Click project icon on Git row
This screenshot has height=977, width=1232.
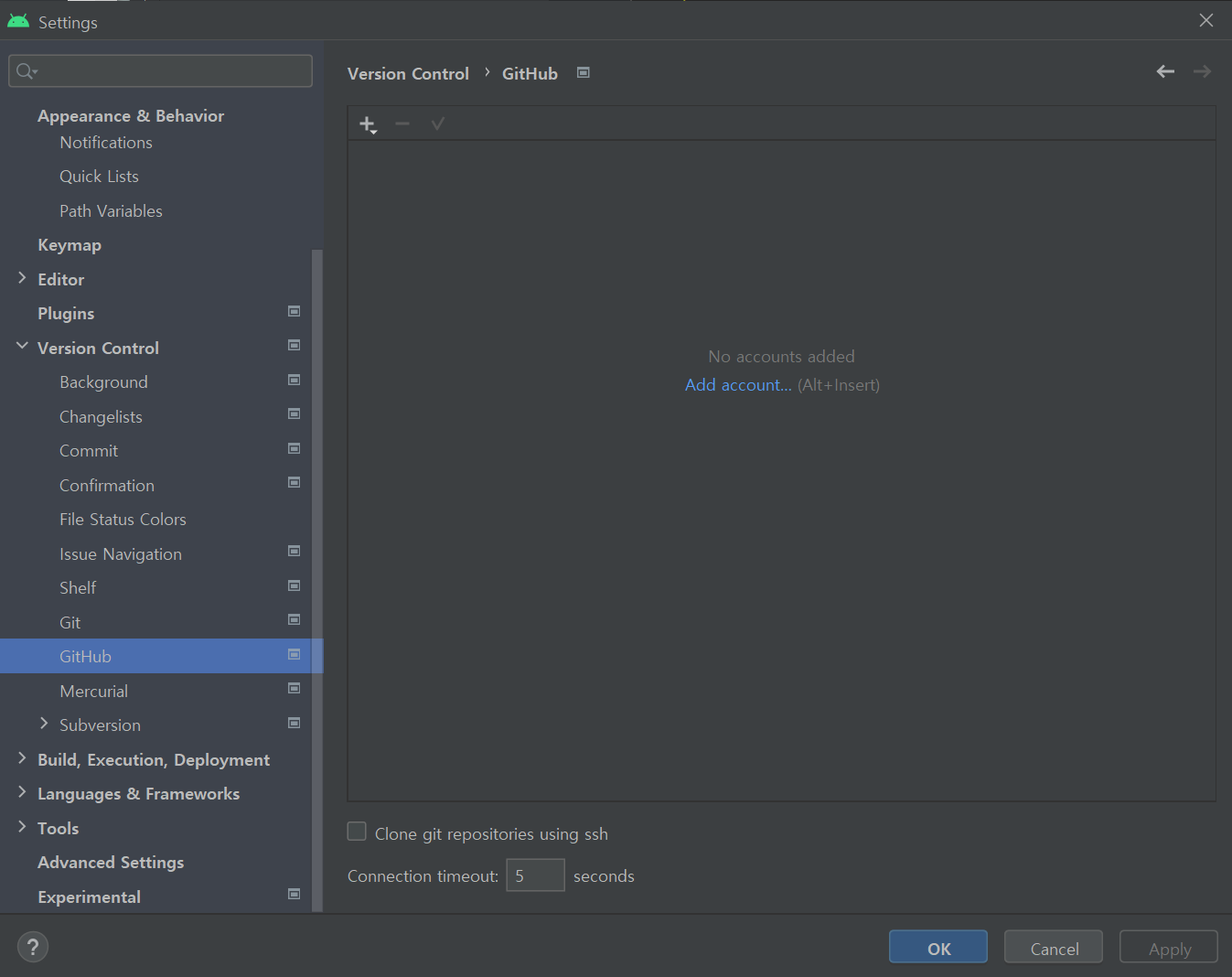(295, 619)
